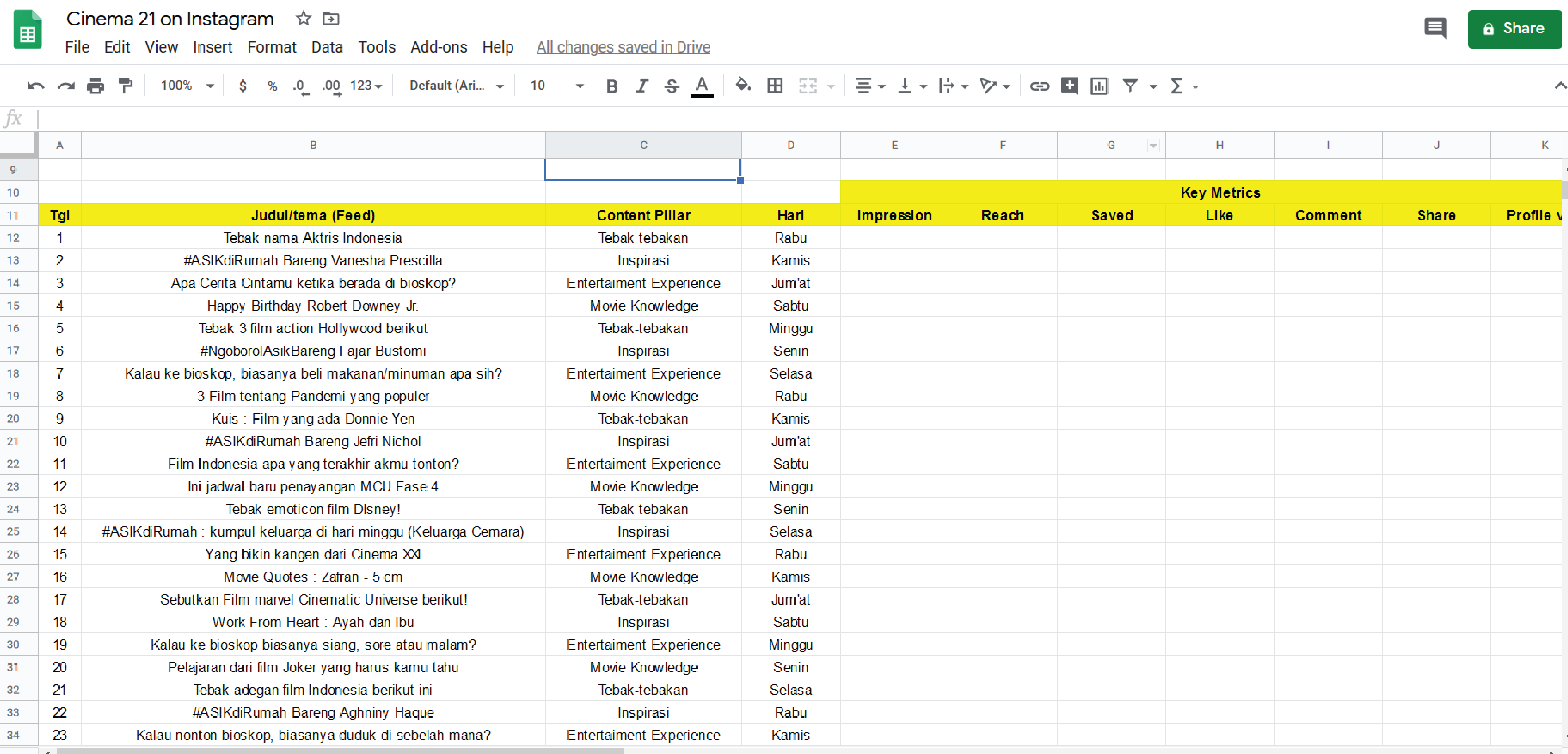The image size is (1568, 754).
Task: Select column D header
Action: click(790, 145)
